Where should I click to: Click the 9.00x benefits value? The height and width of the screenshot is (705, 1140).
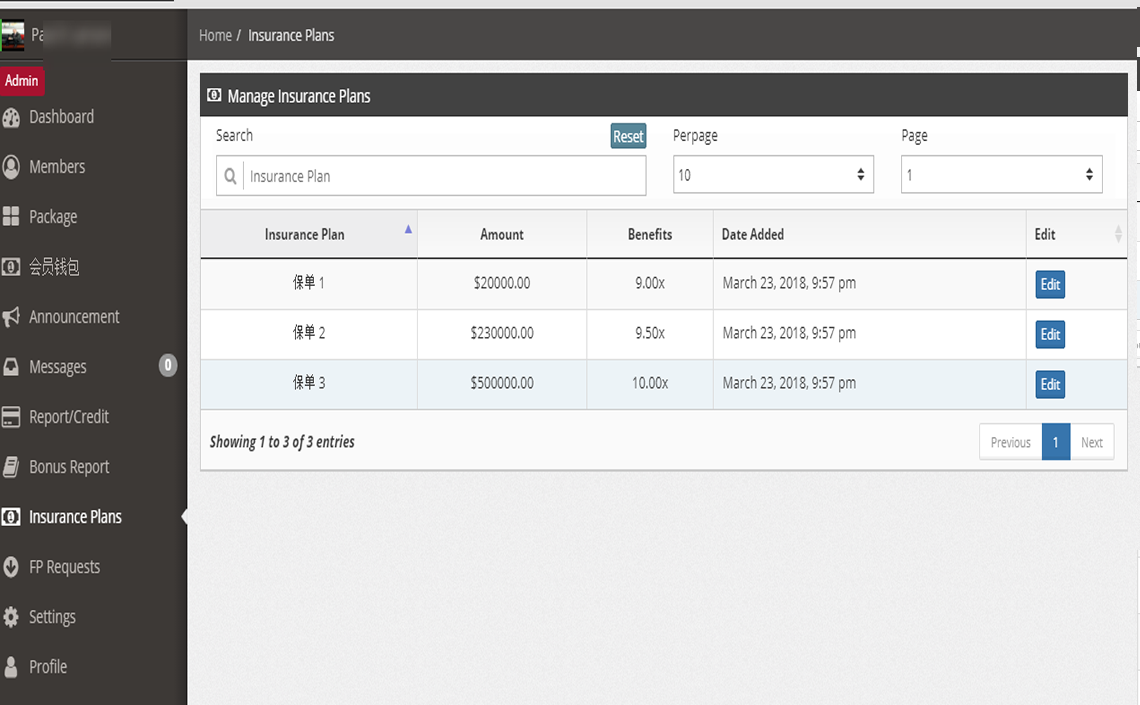point(650,283)
